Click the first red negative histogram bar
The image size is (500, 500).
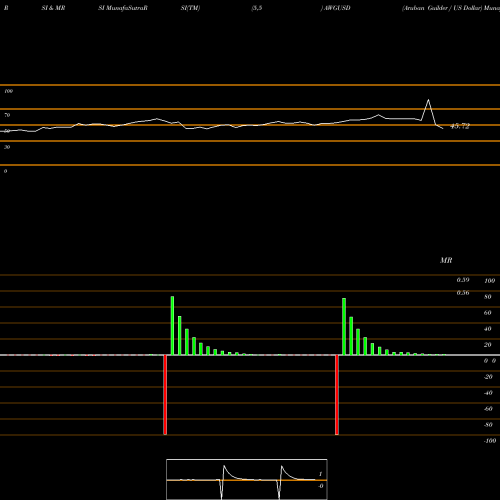pos(165,395)
